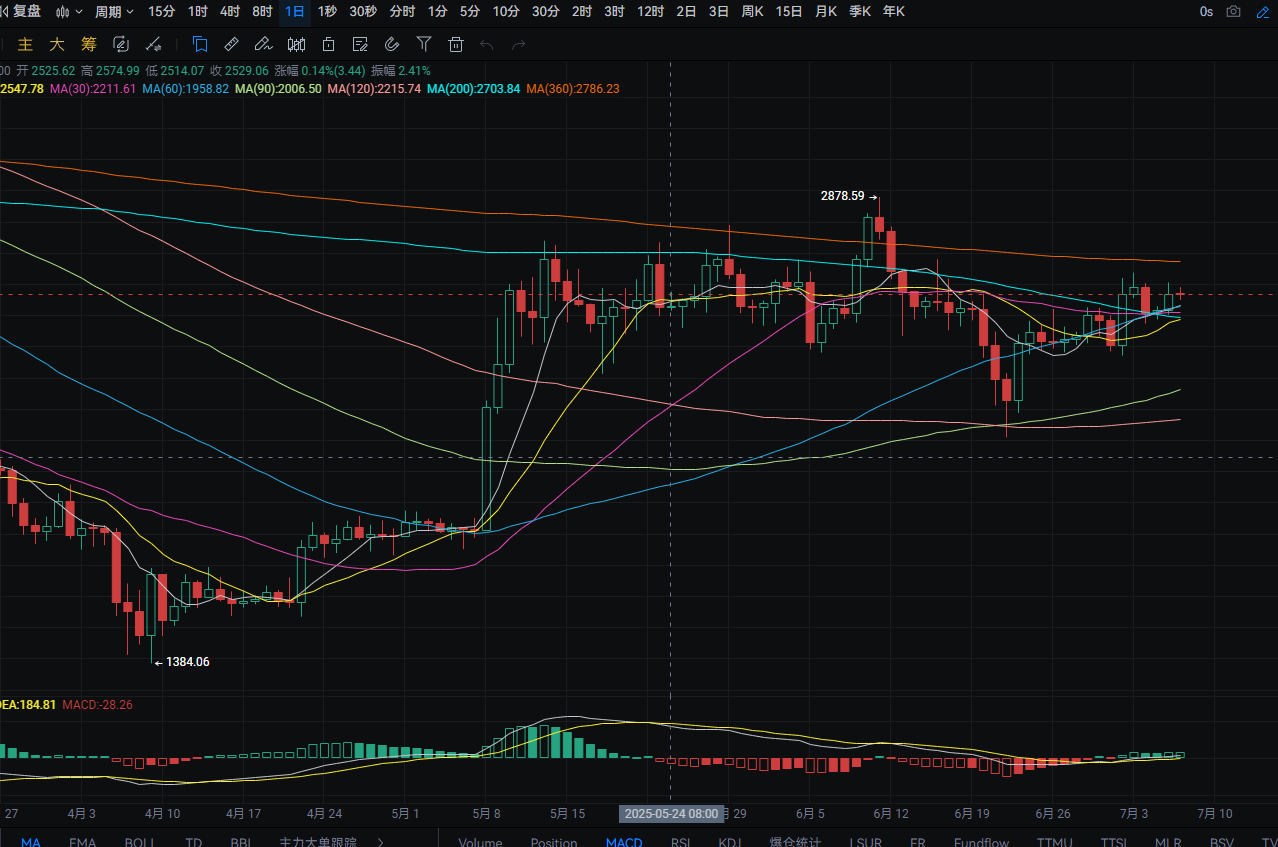Toggle the 主 main-force indicator
The image size is (1278, 847).
[26, 44]
